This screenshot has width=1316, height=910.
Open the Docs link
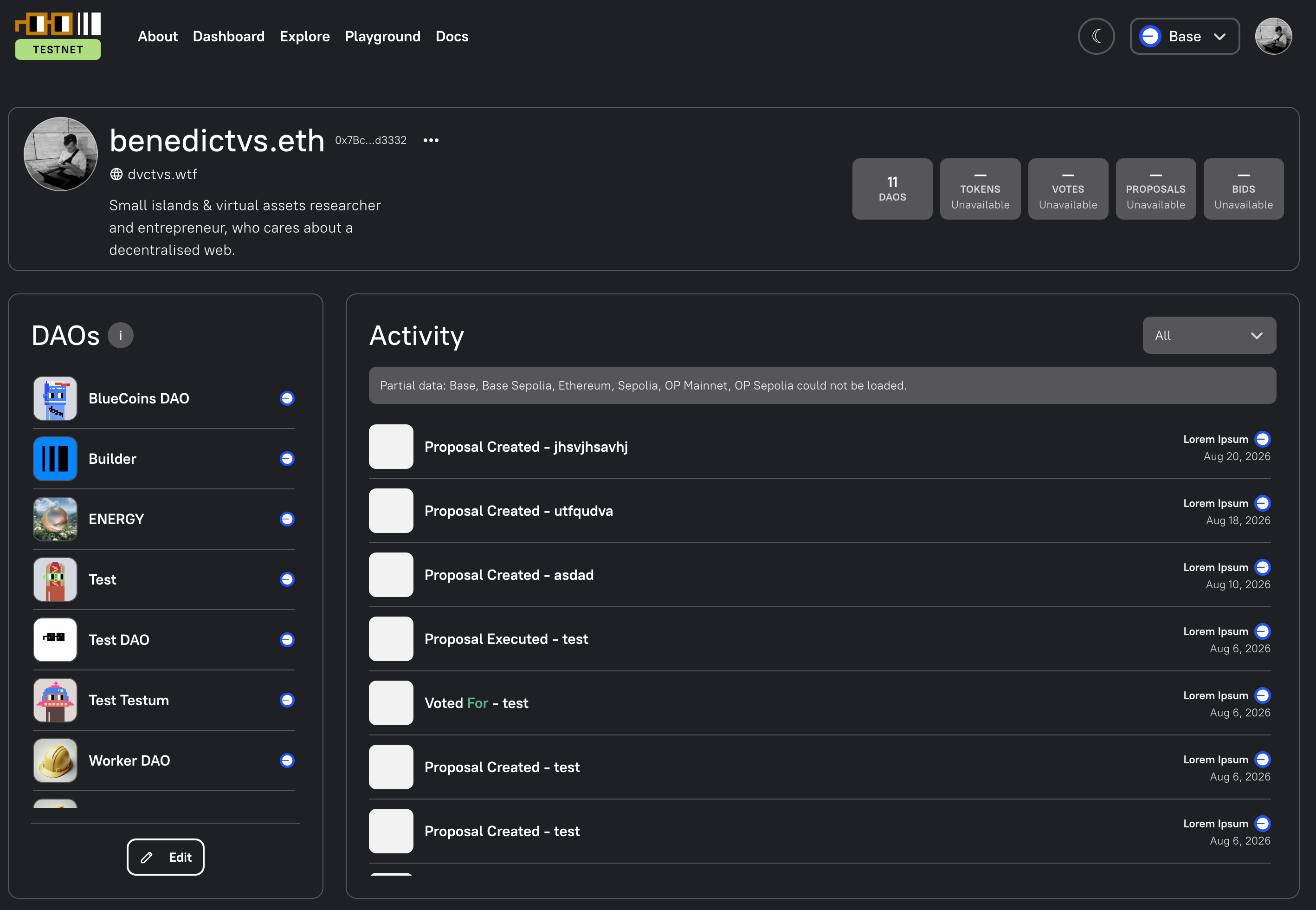pos(452,37)
